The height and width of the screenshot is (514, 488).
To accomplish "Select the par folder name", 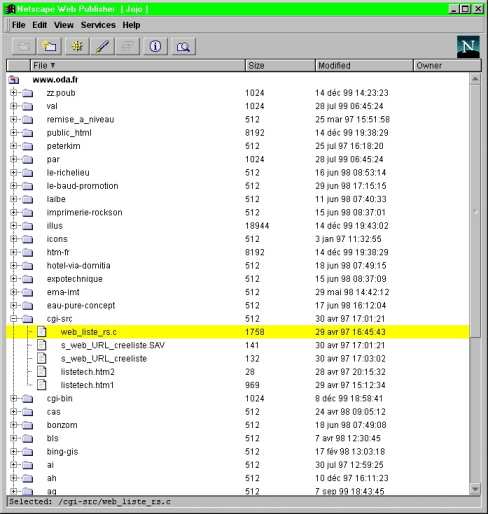I will tap(53, 159).
